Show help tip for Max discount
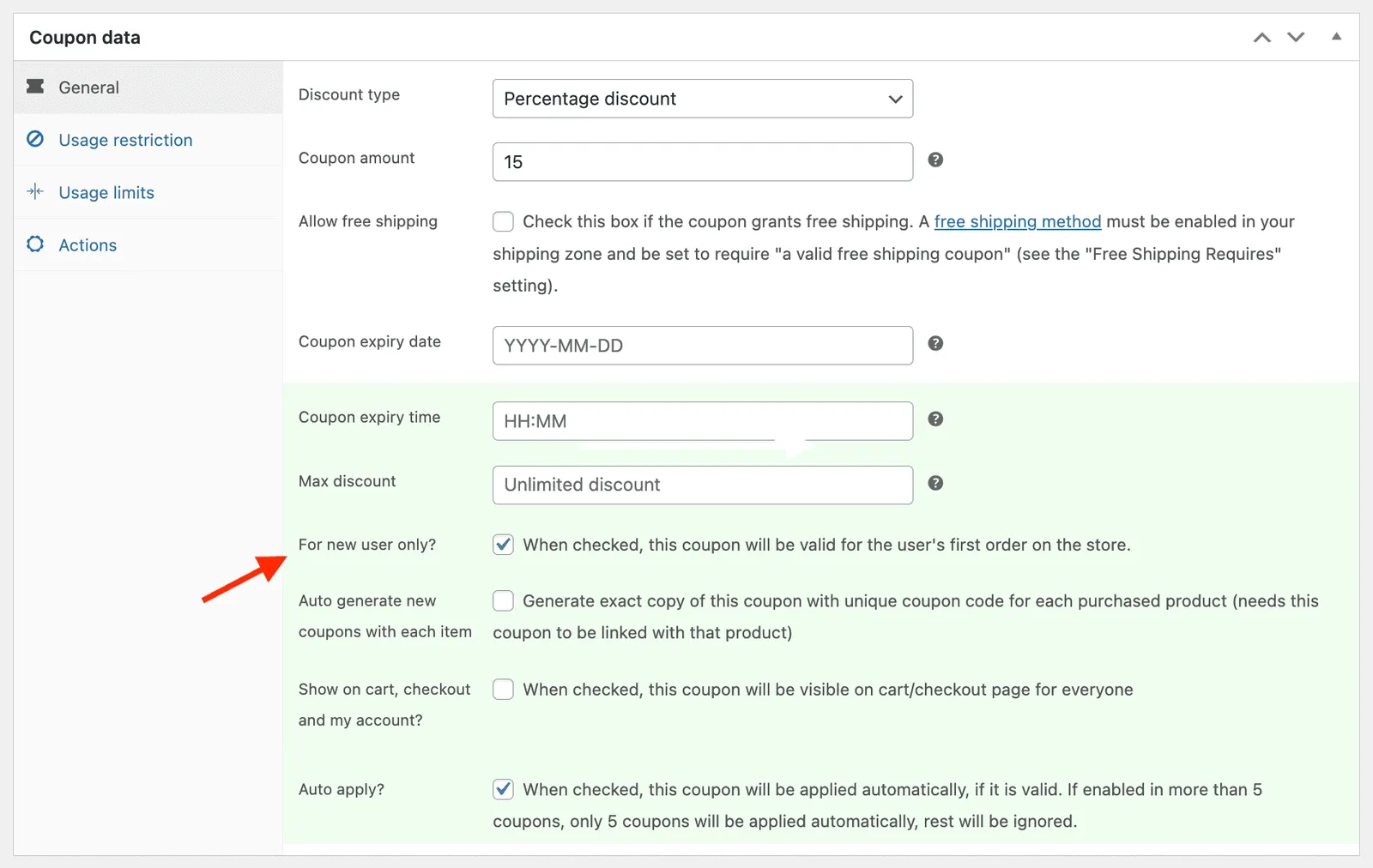The image size is (1373, 868). coord(935,483)
